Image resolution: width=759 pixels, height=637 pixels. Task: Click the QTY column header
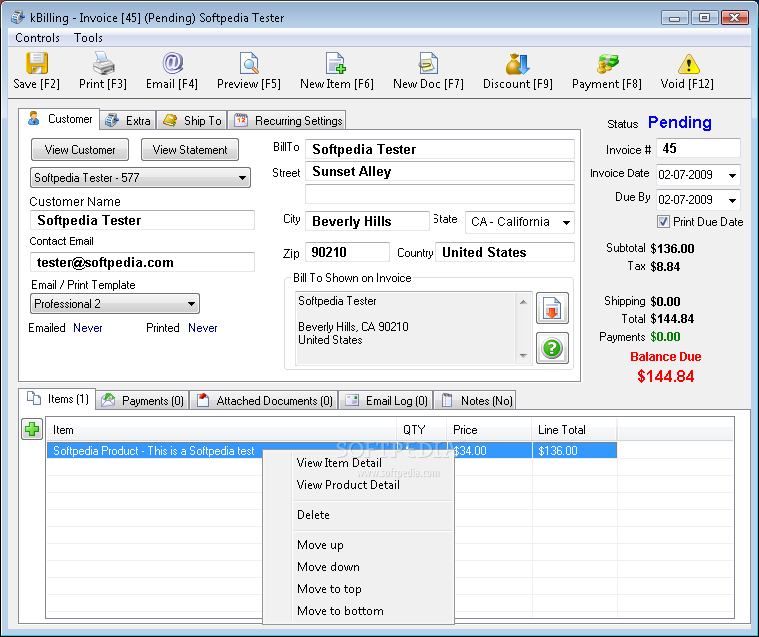tap(421, 430)
